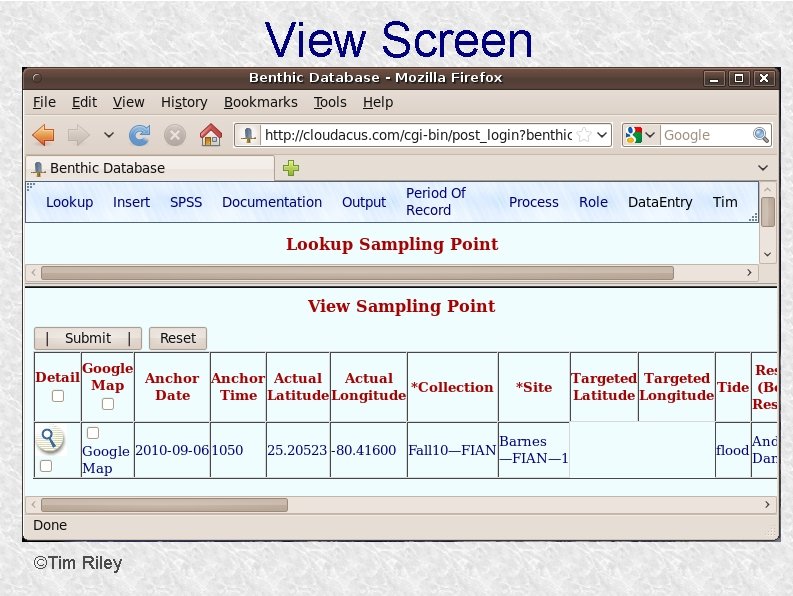Go back with the orange Back arrow

tap(43, 135)
